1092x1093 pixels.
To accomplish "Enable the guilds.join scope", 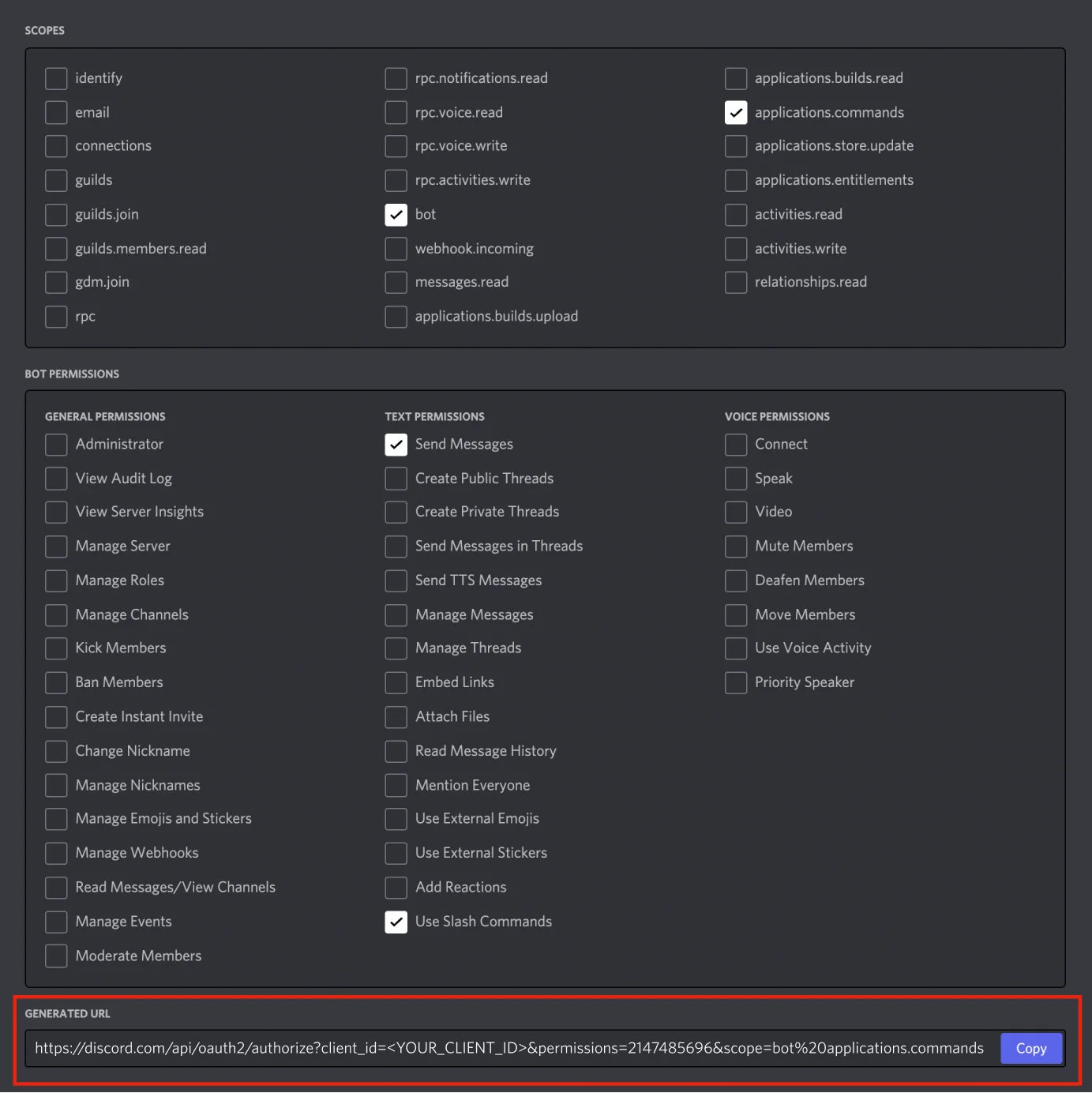I will 56,214.
